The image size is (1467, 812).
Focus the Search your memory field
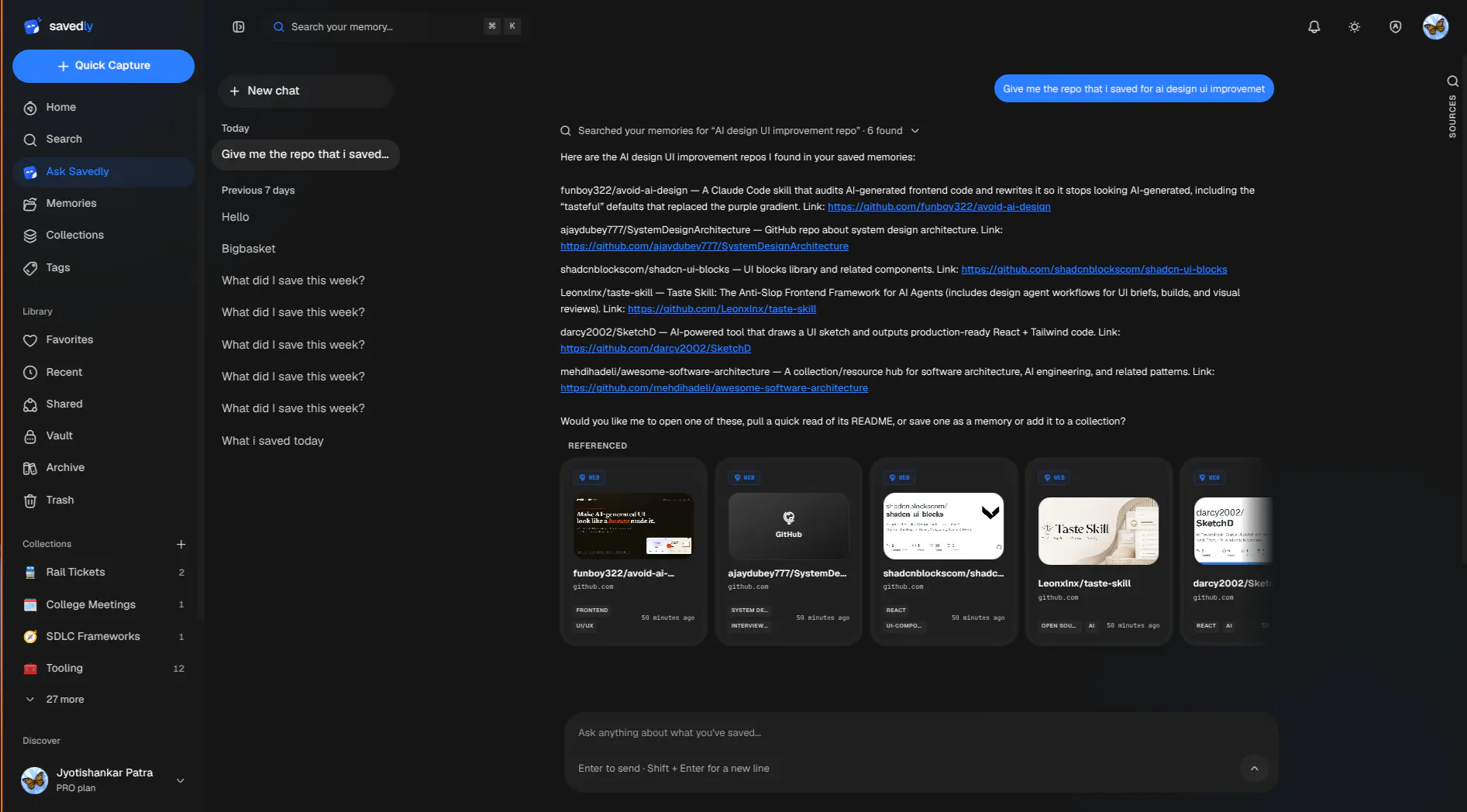(396, 27)
